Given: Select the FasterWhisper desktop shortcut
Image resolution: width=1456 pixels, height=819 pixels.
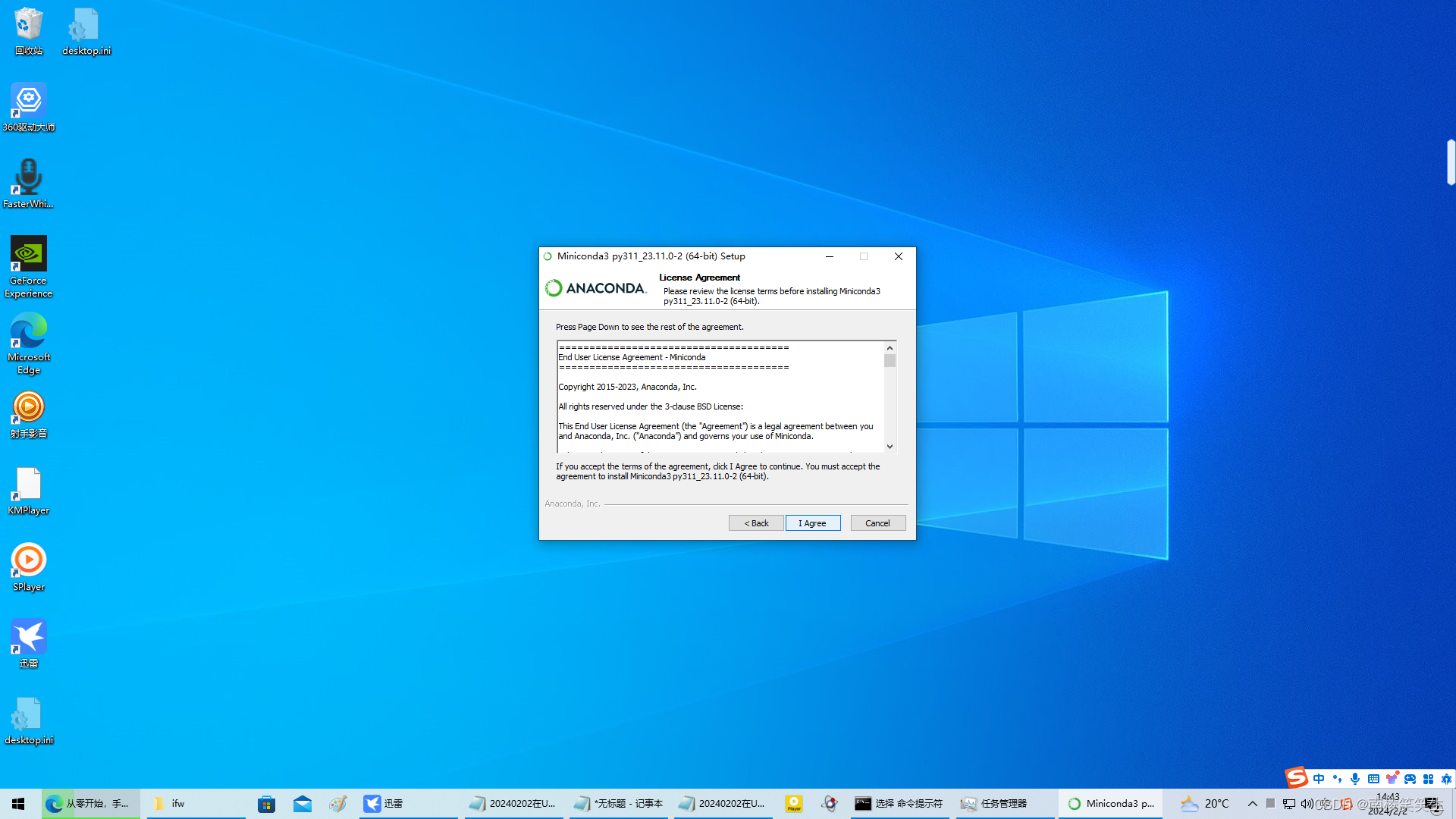Looking at the screenshot, I should pos(29,184).
